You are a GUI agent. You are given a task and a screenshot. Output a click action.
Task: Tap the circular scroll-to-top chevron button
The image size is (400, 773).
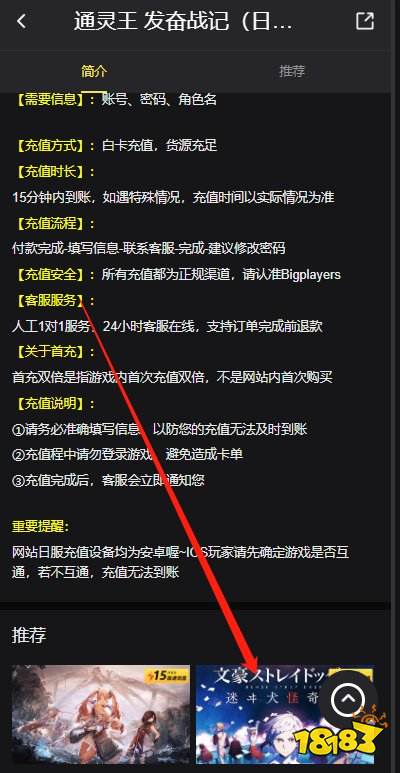click(x=348, y=698)
